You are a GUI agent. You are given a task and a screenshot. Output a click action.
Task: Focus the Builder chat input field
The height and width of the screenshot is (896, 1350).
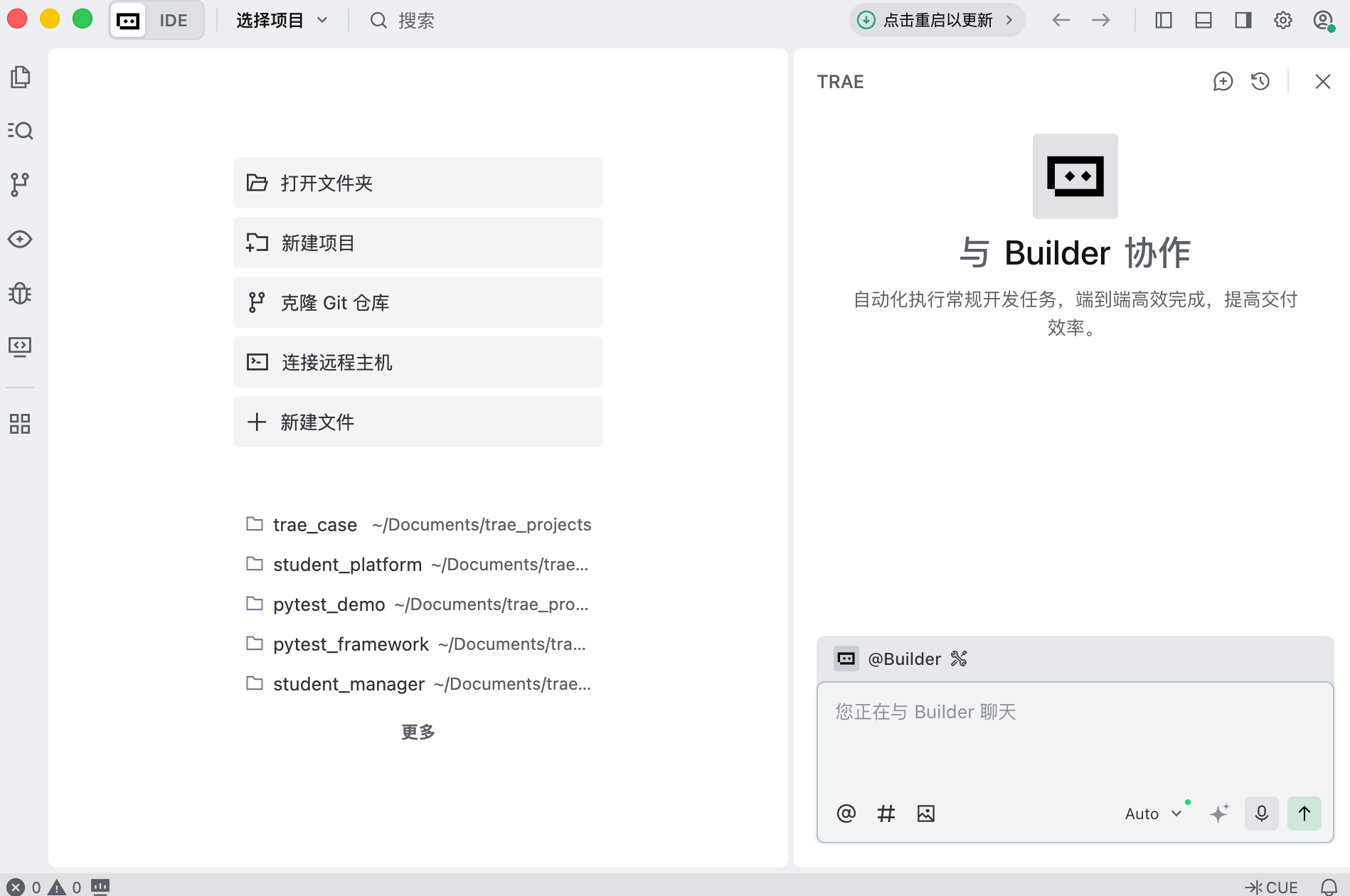(1074, 740)
